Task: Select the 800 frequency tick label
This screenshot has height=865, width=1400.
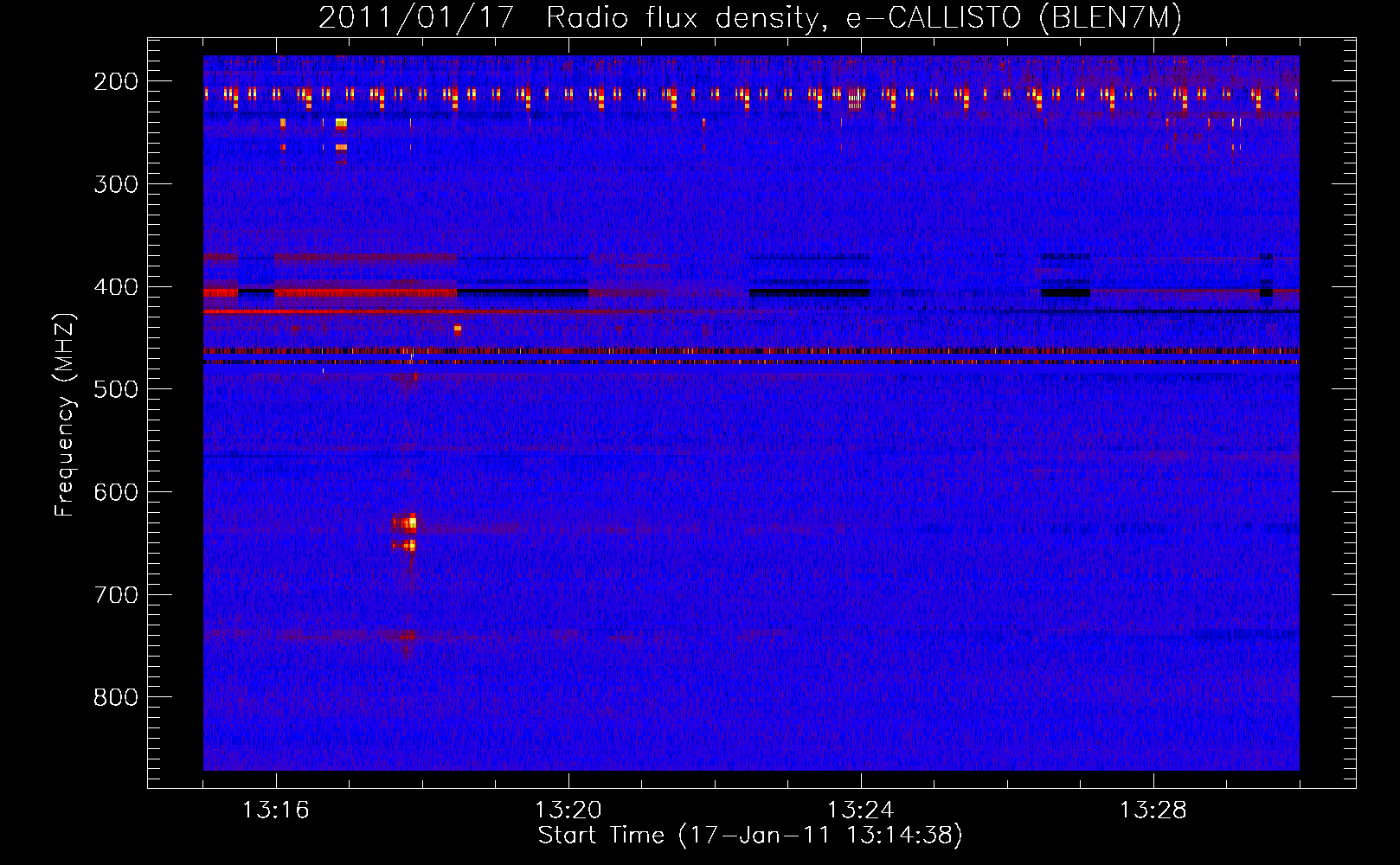Action: [x=116, y=698]
